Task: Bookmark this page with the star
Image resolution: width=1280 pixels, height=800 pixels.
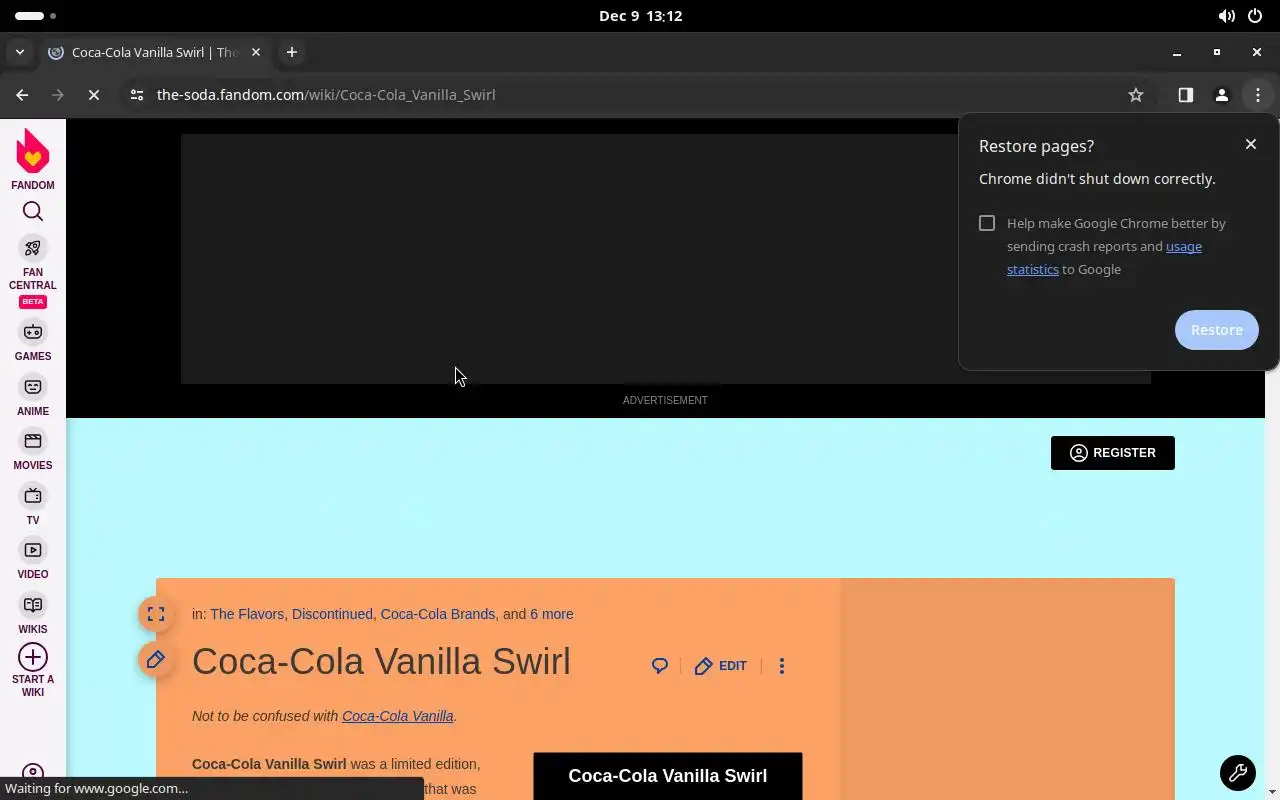Action: (1136, 95)
